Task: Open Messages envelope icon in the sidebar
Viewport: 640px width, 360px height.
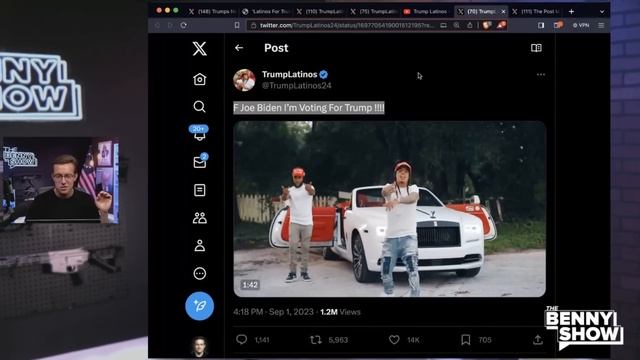Action: pyautogui.click(x=200, y=162)
